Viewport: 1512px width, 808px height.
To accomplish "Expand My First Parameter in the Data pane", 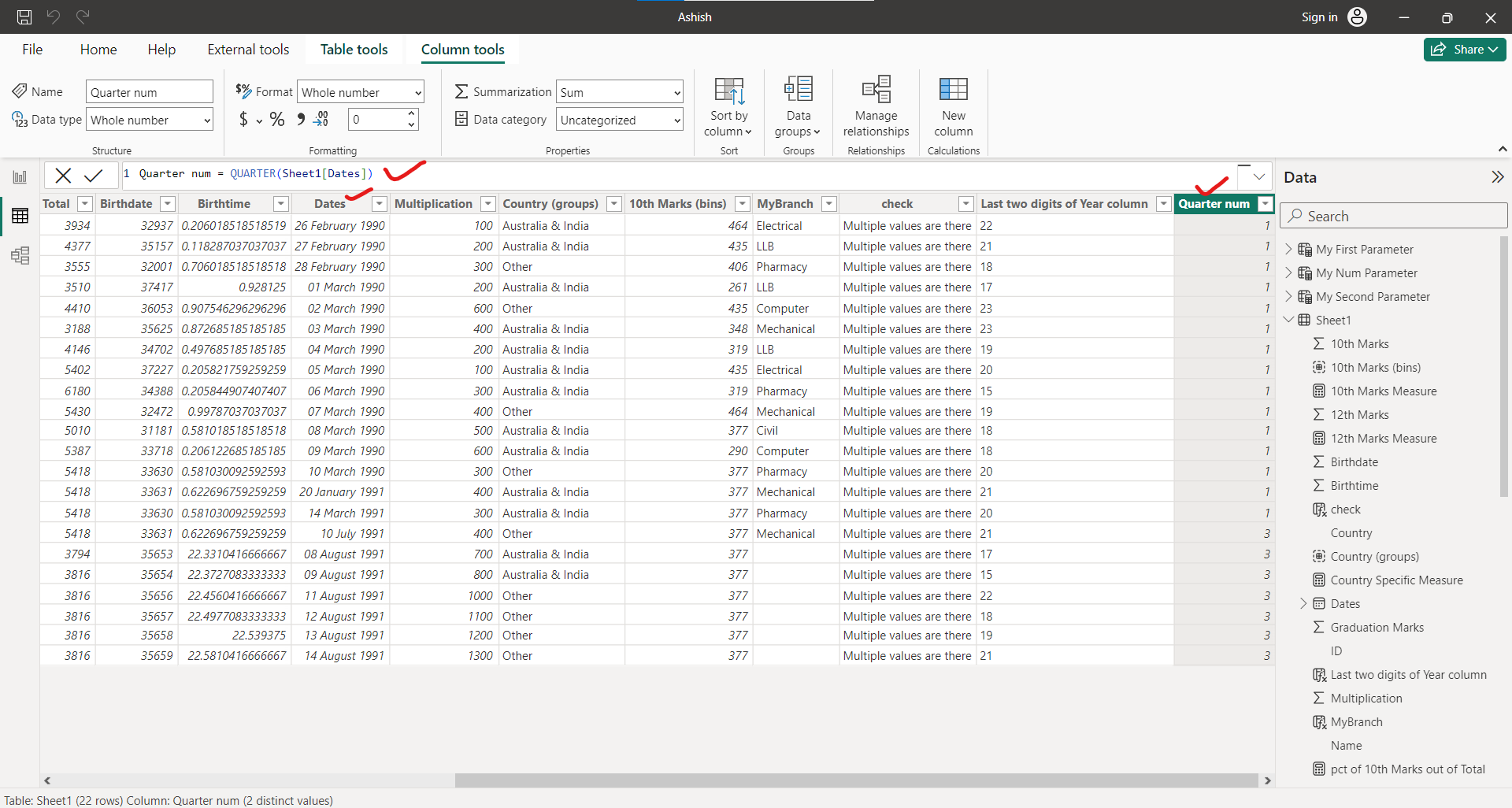I will pos(1289,249).
